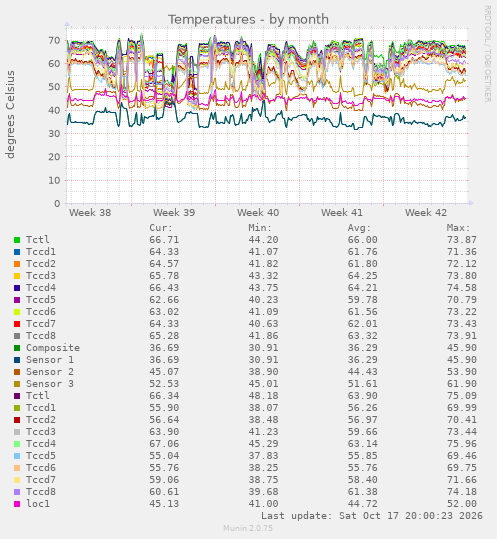
Task: Click the 'Cur:' column header
Action: tap(161, 228)
